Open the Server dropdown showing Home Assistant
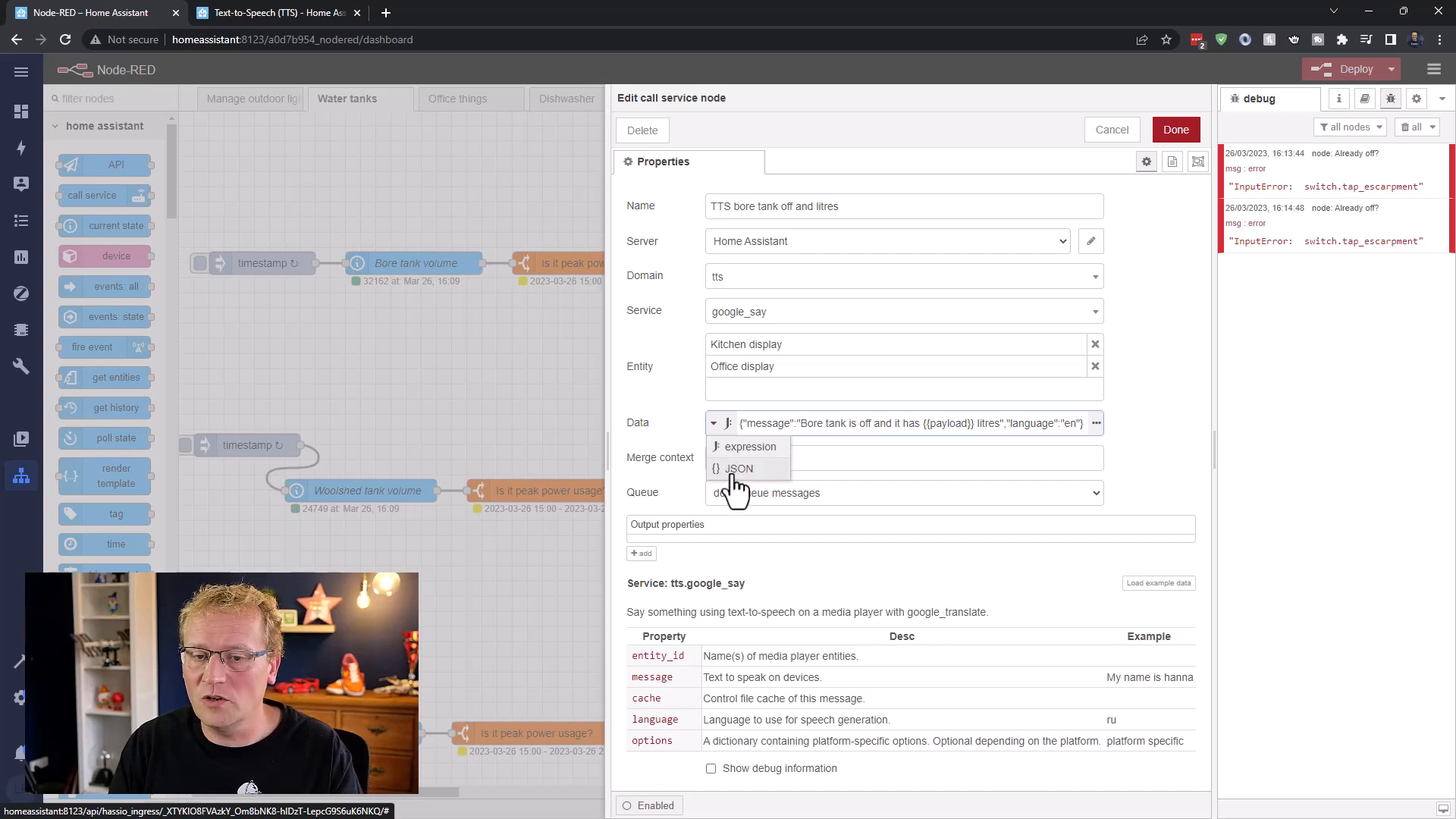The image size is (1456, 819). point(887,241)
